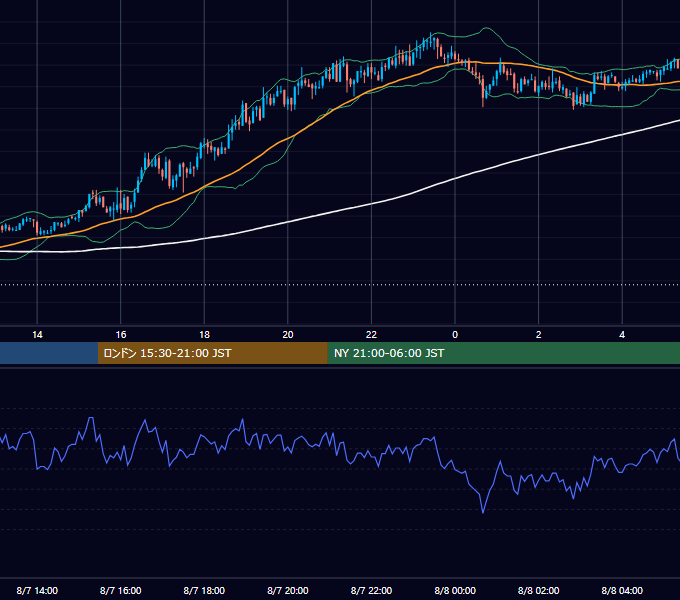680x600 pixels.
Task: Click the "8/7 16:00" date label
Action: tap(121, 590)
